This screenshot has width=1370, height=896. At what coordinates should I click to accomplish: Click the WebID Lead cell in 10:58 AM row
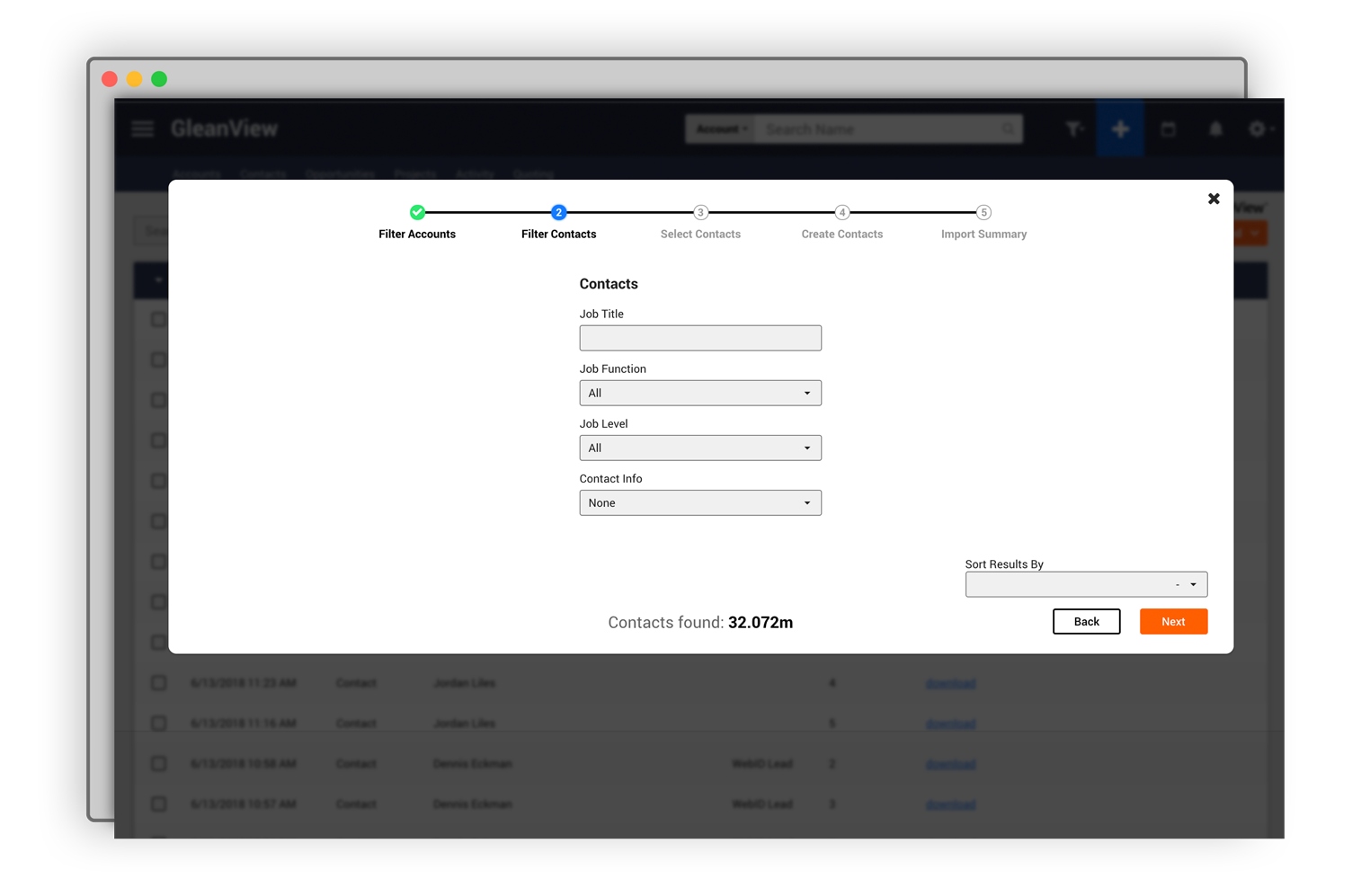(761, 764)
